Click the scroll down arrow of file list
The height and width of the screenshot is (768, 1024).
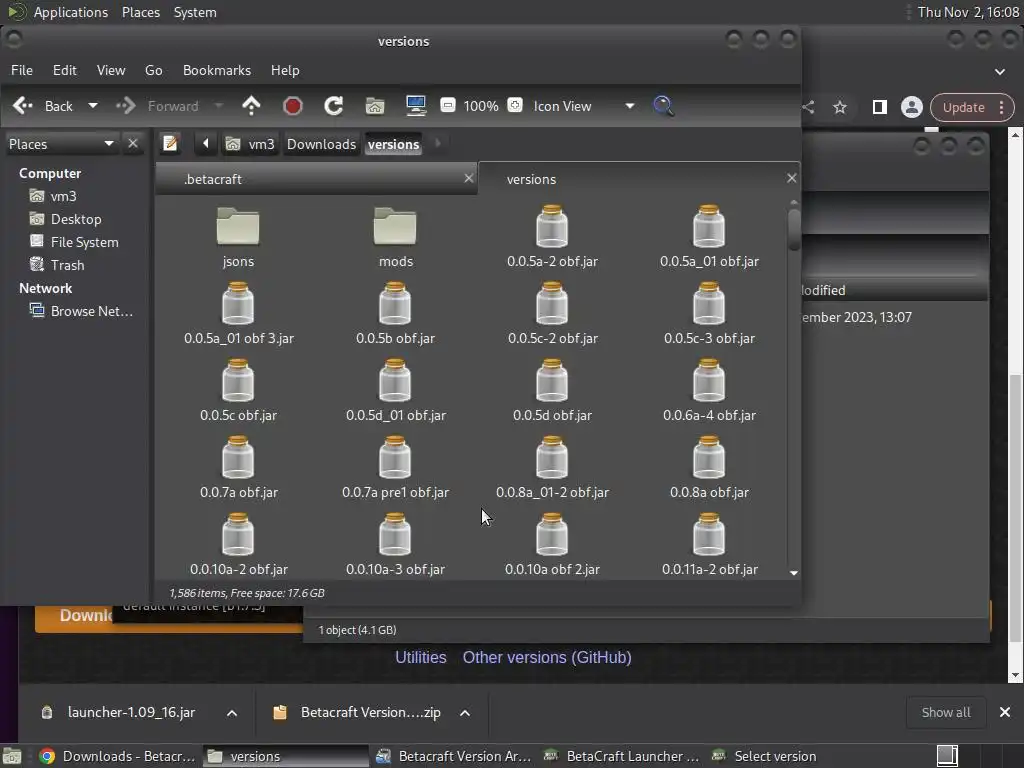pos(794,573)
